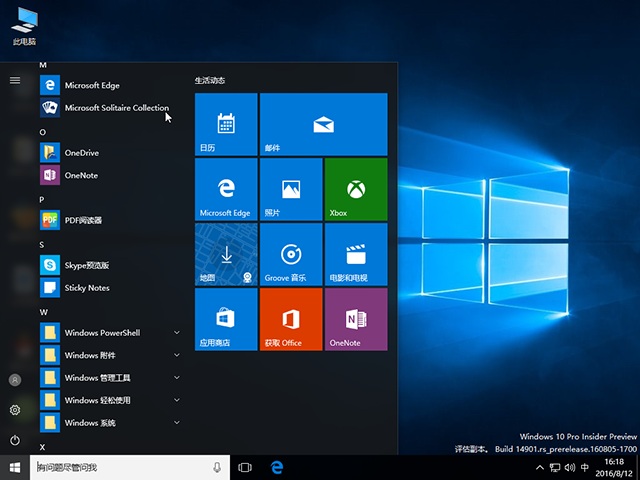Click the Get Office tile
The image size is (640, 480).
click(x=291, y=319)
